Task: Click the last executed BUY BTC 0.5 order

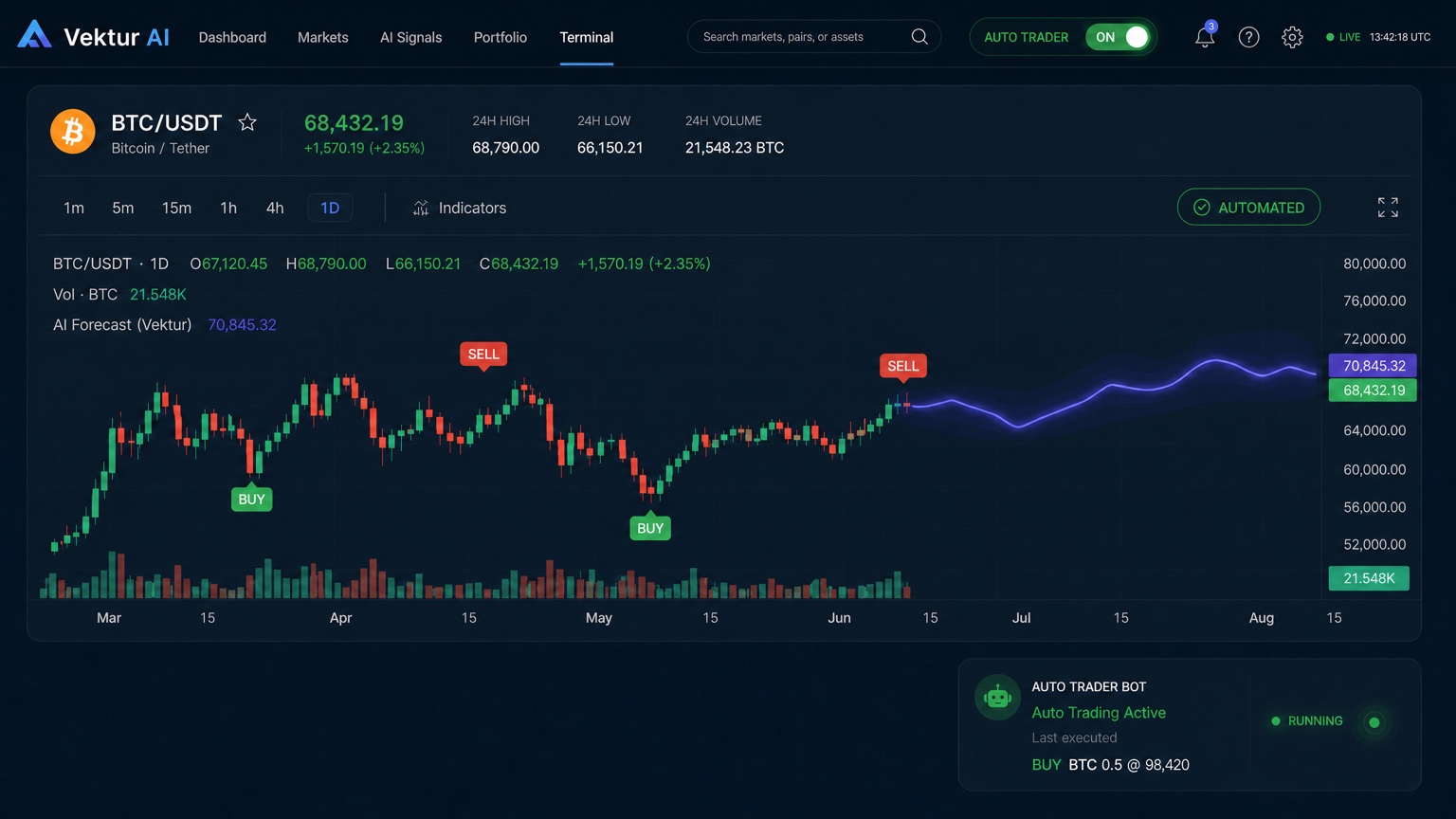Action: coord(1110,765)
